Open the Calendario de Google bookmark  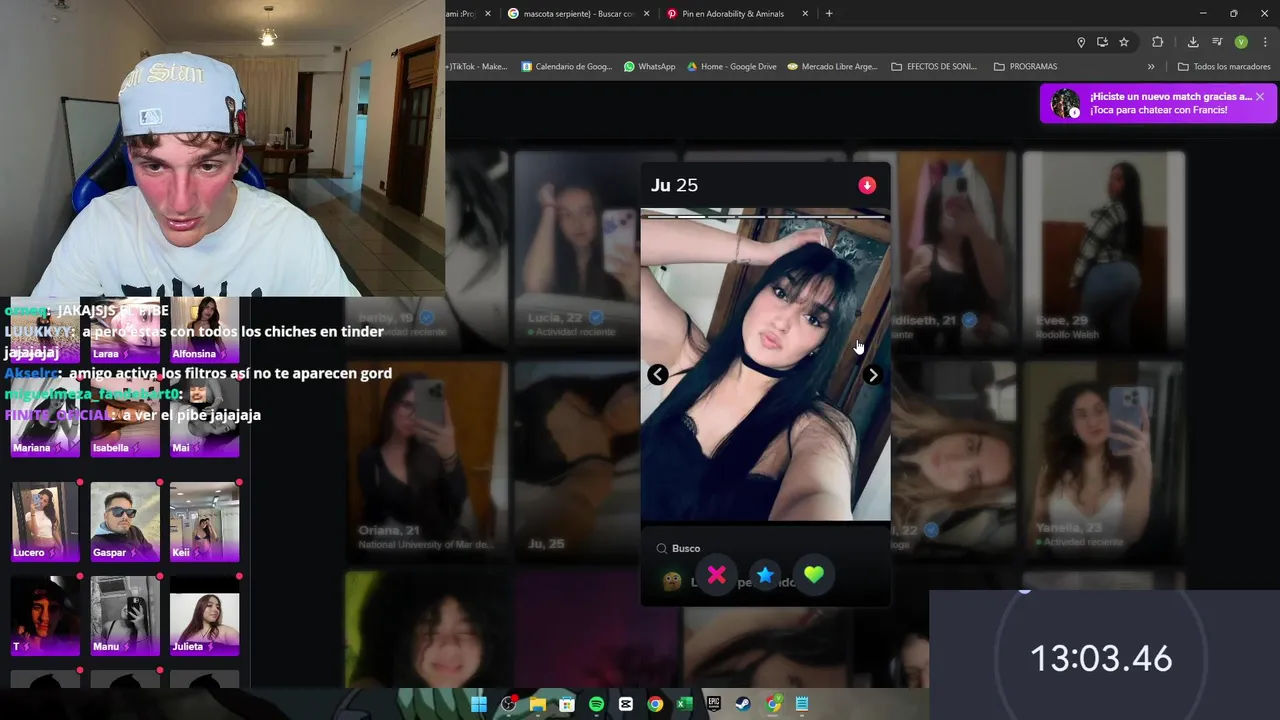click(566, 67)
